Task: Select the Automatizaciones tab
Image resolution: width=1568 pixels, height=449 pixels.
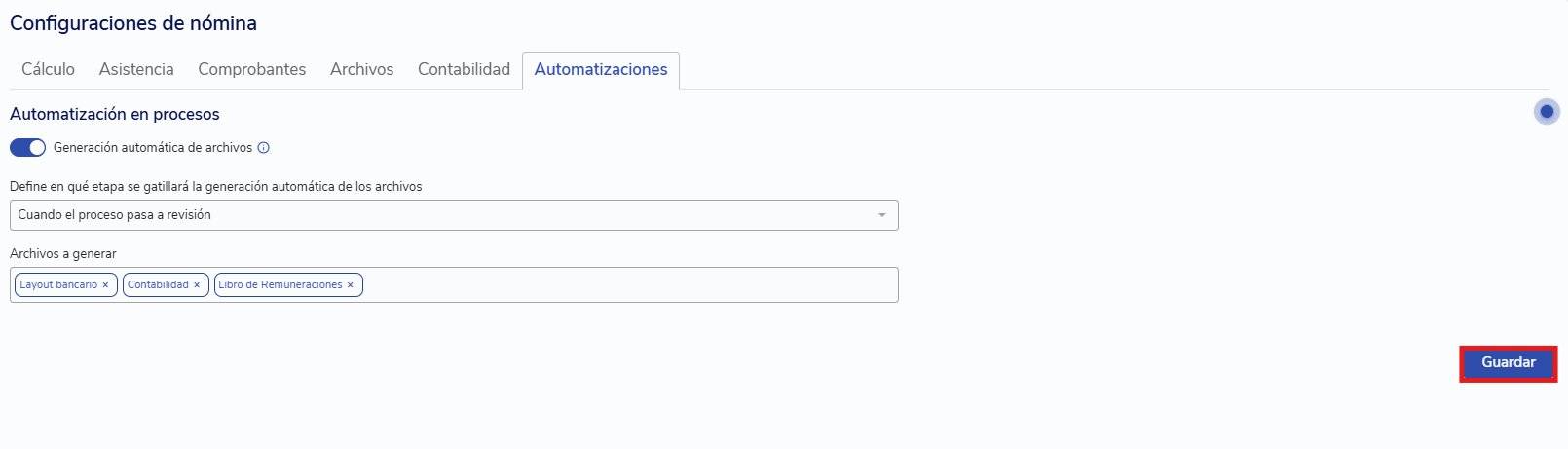Action: (601, 70)
